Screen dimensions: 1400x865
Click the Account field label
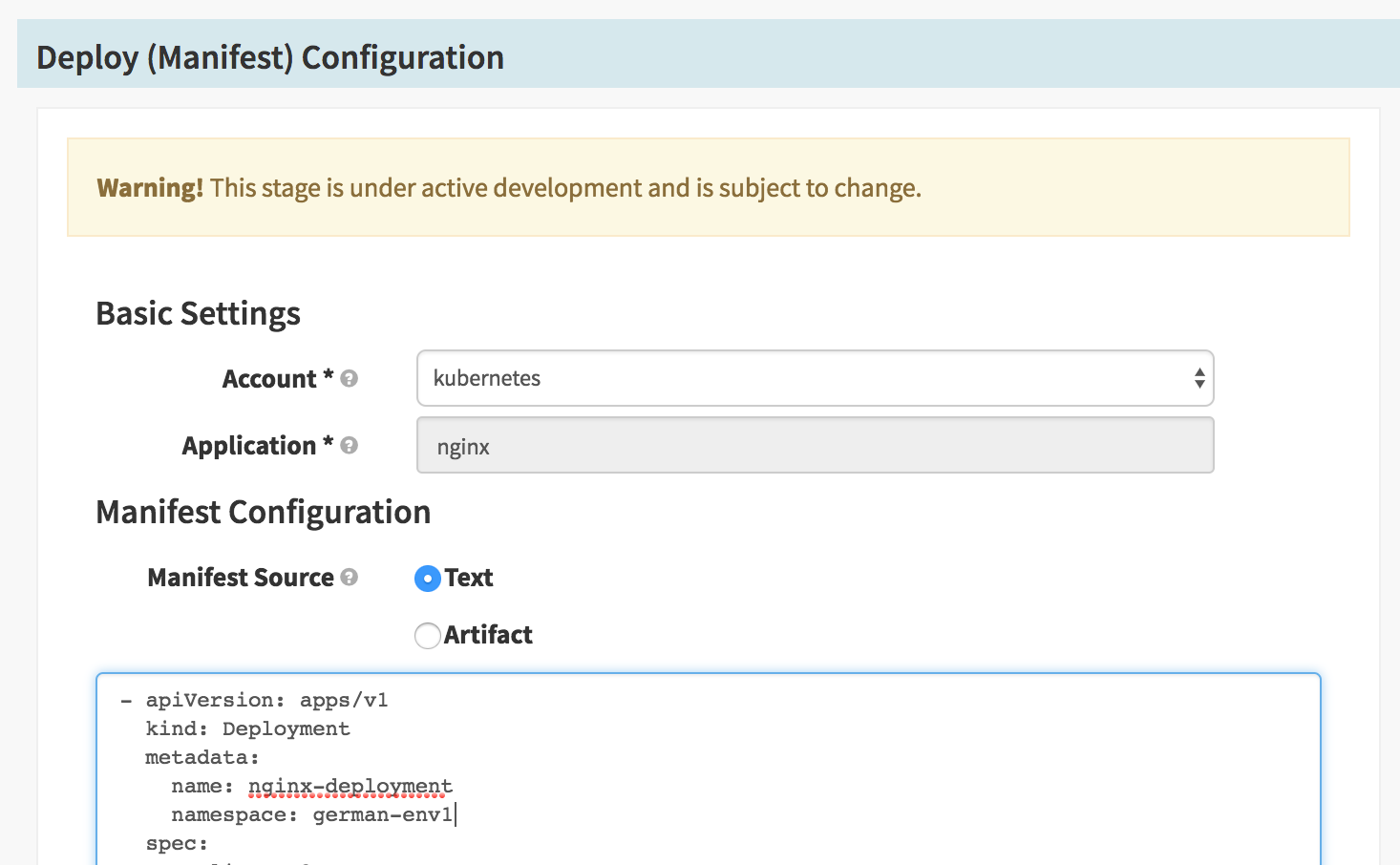(x=269, y=379)
